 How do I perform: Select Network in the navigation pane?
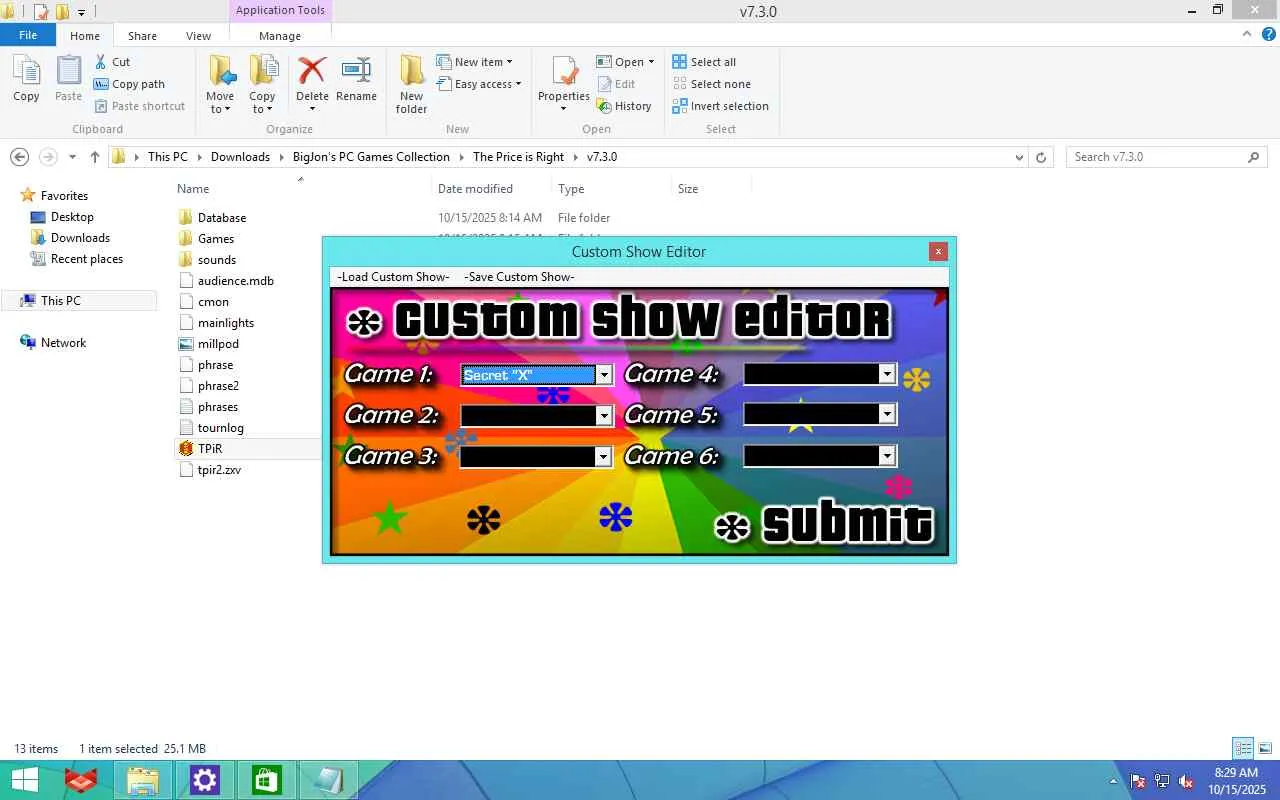[x=63, y=343]
